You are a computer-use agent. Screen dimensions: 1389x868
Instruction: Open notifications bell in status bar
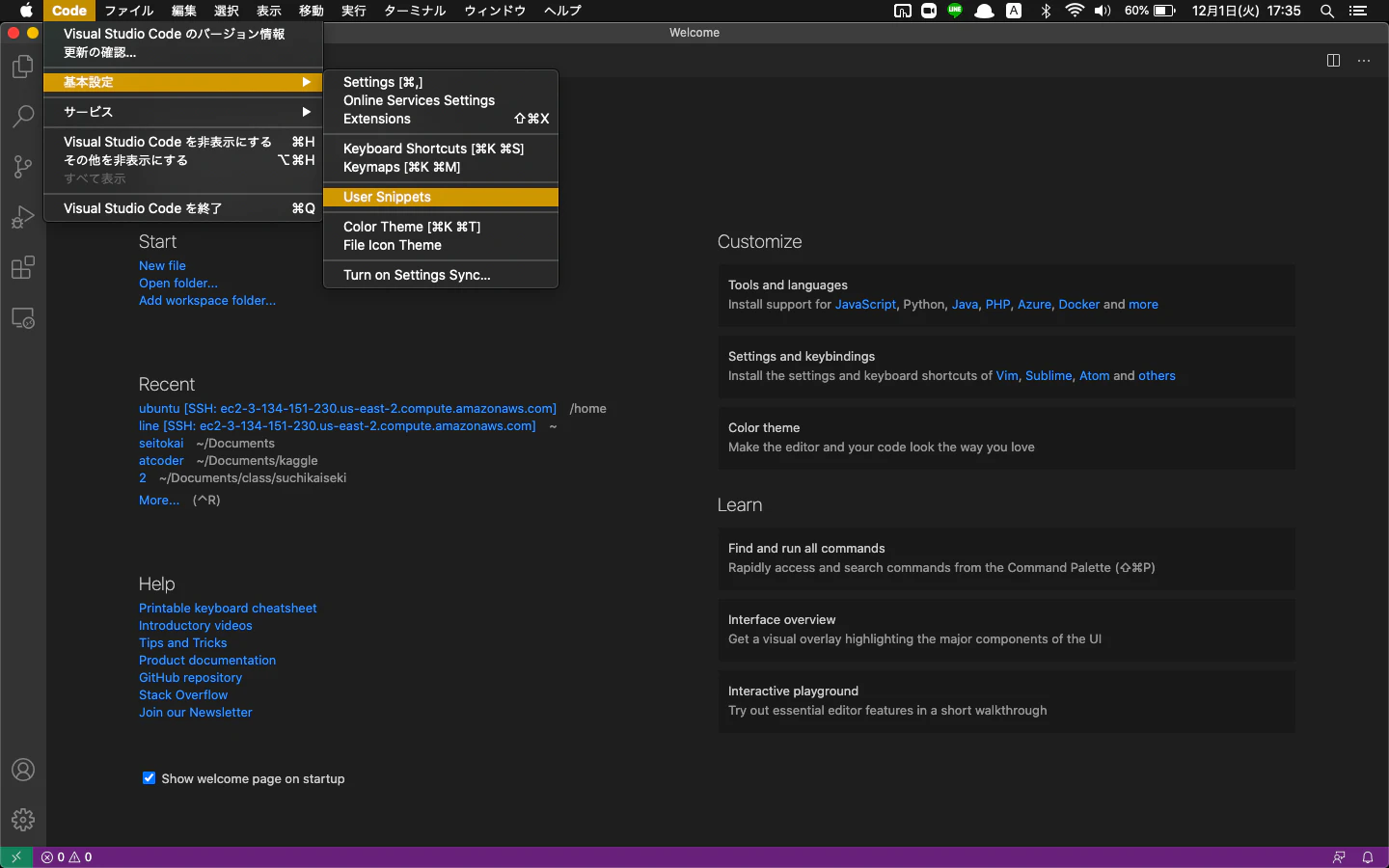click(1368, 857)
